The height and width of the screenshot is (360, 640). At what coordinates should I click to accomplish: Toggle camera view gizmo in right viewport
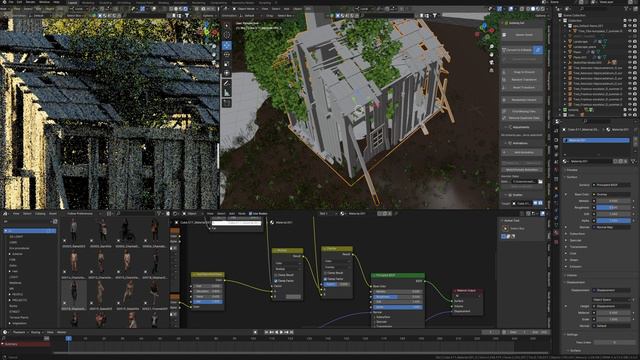491,62
